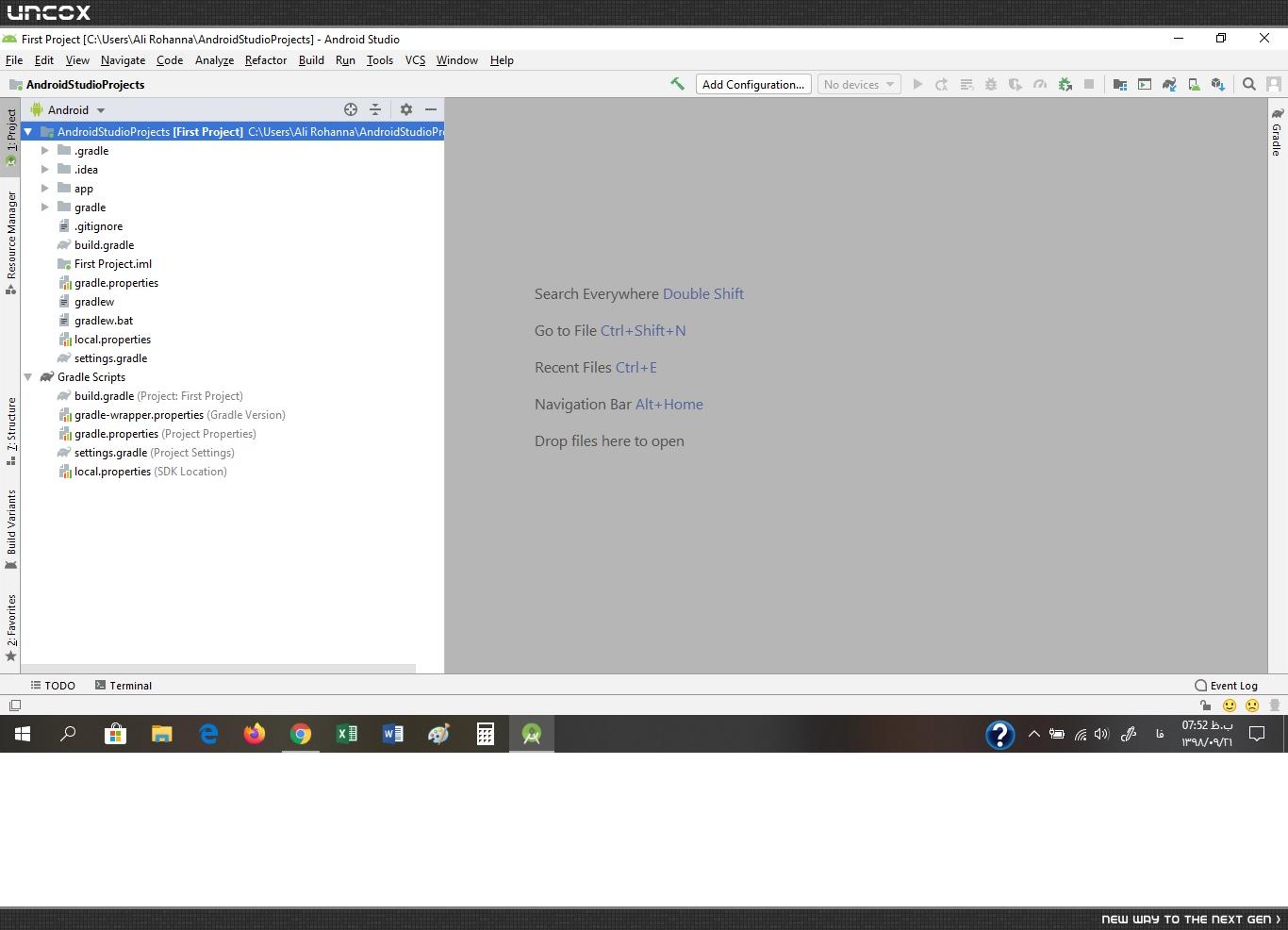Click the tool windows quick access icon
This screenshot has height=930, width=1288.
click(14, 705)
